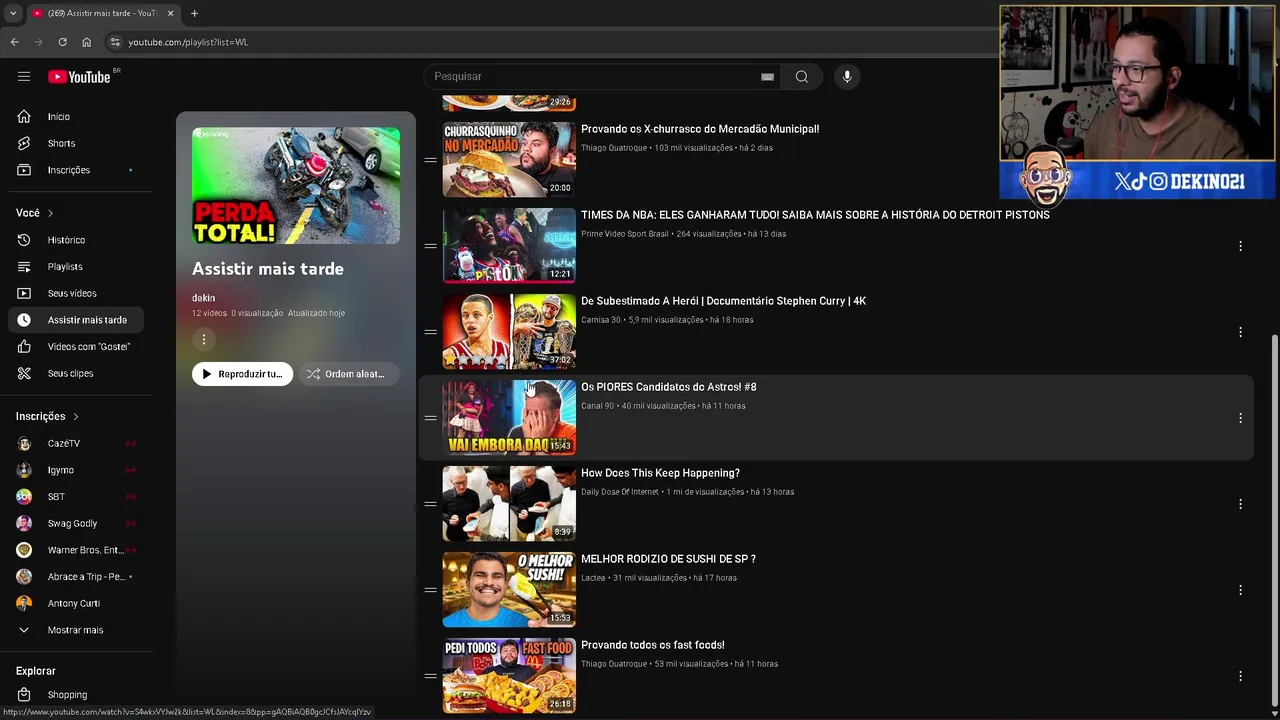This screenshot has width=1280, height=720.
Task: Open options menu for MELHOR RODIZIO DE SUSHI
Action: pyautogui.click(x=1240, y=590)
